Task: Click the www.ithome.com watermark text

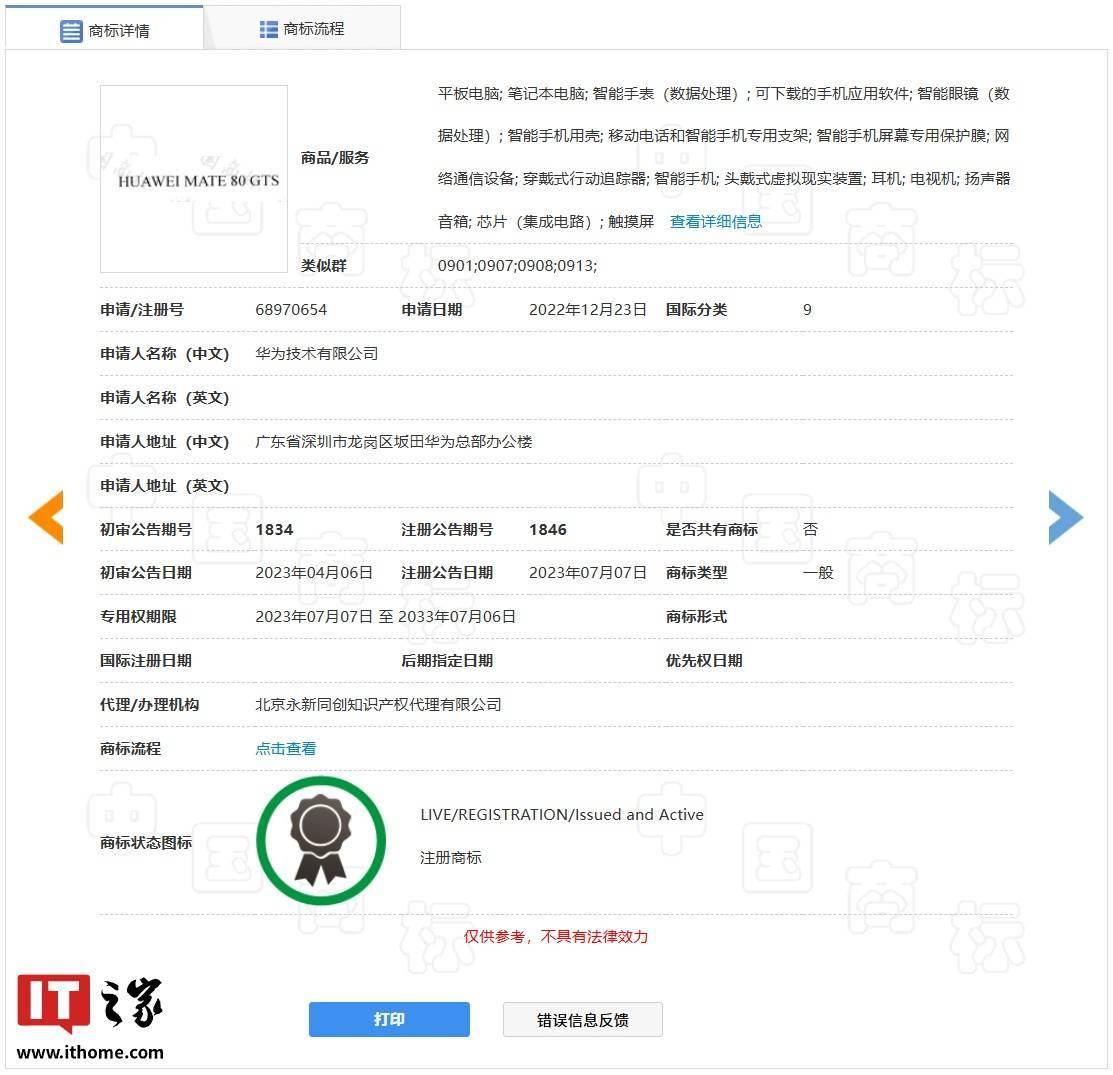Action: point(90,1052)
